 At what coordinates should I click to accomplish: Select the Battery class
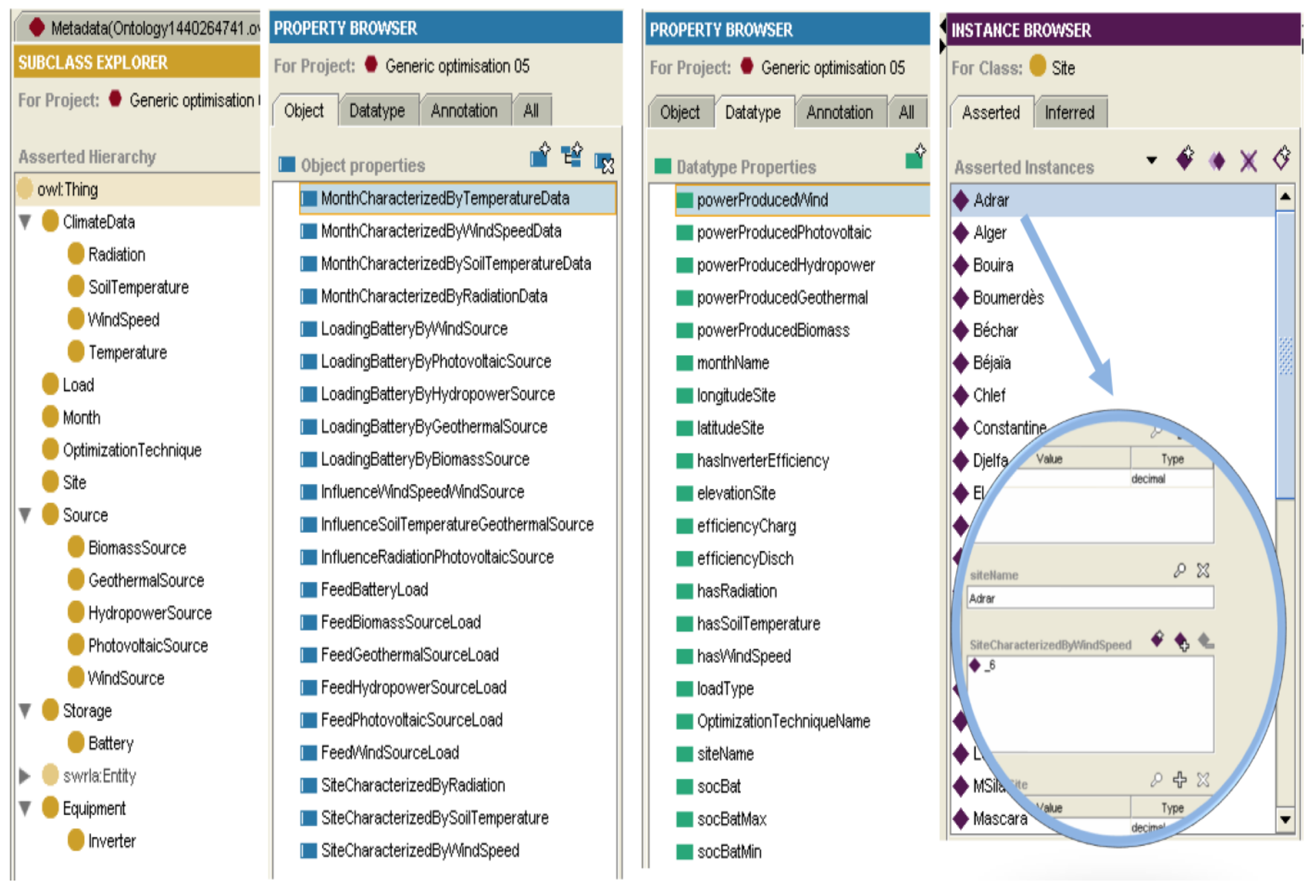point(111,743)
